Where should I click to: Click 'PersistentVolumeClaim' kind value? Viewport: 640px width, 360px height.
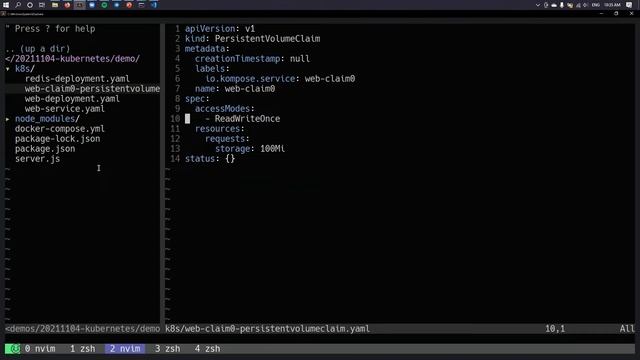point(267,39)
